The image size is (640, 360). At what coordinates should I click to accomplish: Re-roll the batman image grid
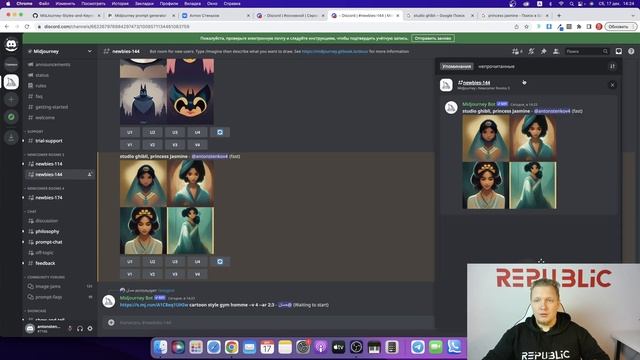(x=220, y=132)
